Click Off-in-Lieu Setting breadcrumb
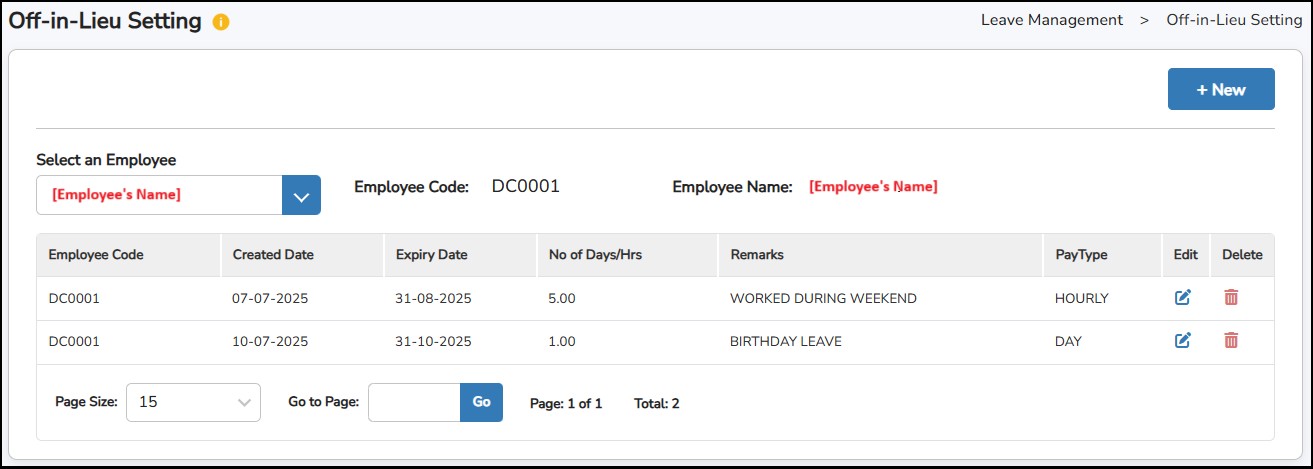 point(1234,20)
